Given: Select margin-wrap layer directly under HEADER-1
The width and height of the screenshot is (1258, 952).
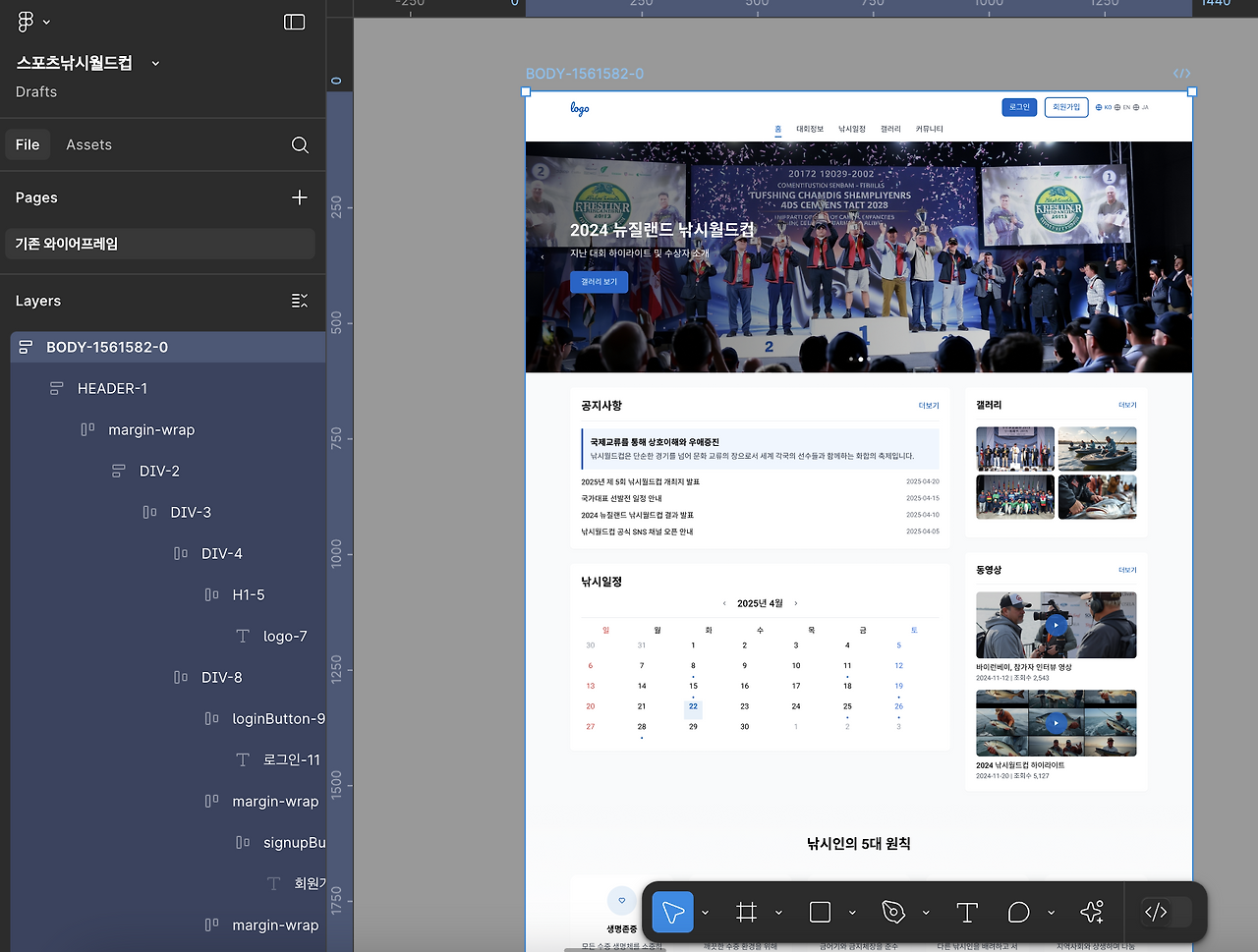Looking at the screenshot, I should [x=151, y=429].
